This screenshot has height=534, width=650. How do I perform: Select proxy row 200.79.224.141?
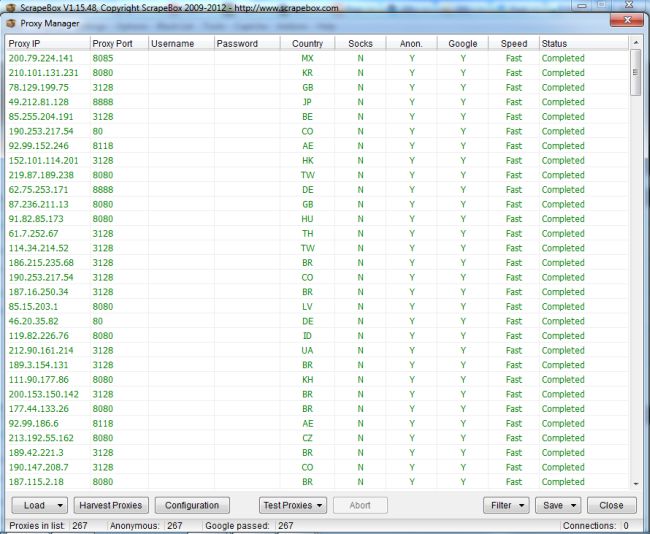[318, 58]
